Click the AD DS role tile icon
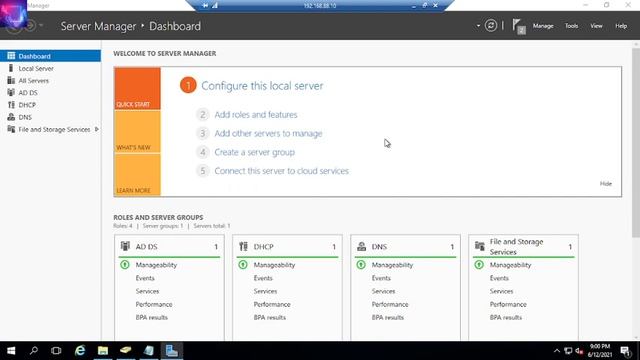640x360 pixels. tap(125, 246)
